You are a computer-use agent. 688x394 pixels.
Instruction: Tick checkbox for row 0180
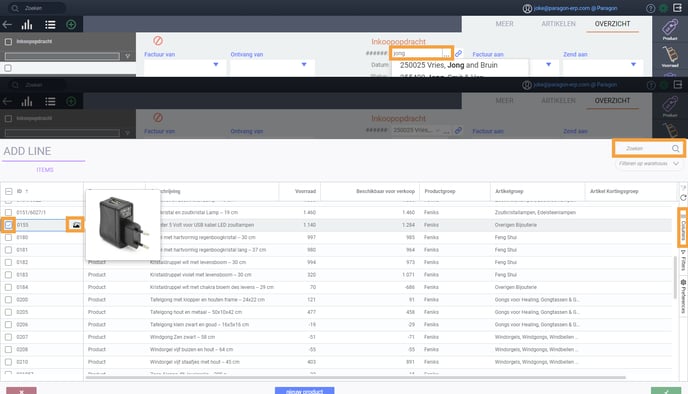pyautogui.click(x=8, y=237)
